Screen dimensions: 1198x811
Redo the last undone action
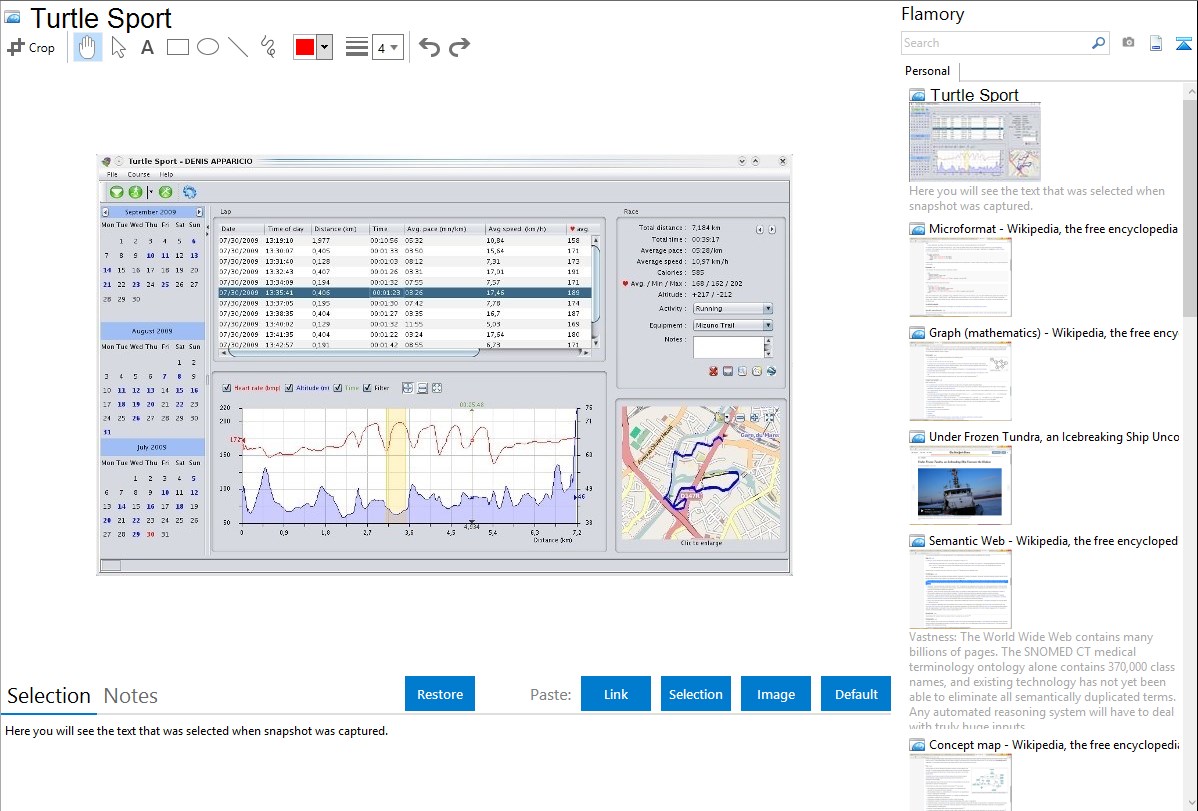click(459, 47)
